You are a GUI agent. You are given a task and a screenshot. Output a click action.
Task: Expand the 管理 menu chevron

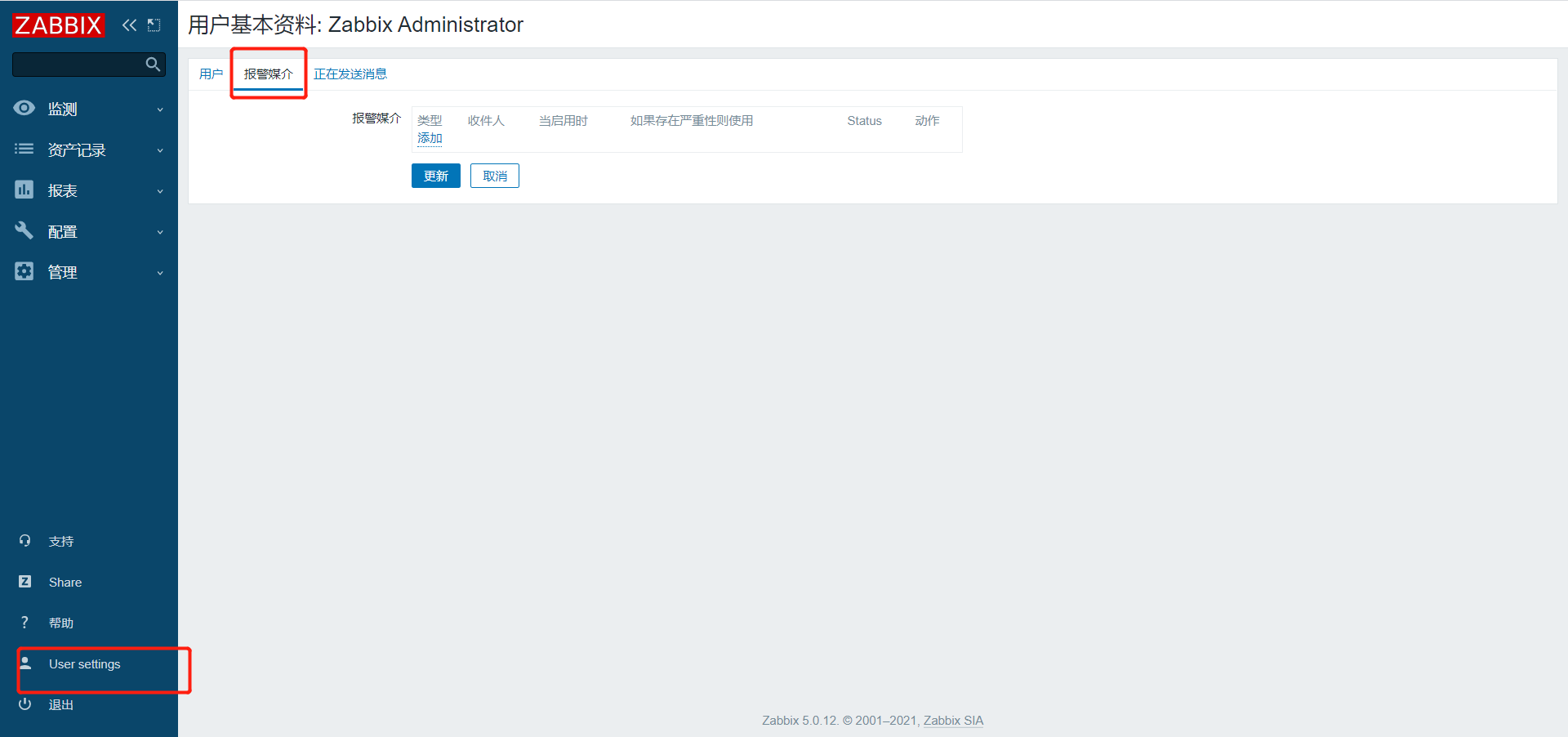pyautogui.click(x=160, y=273)
